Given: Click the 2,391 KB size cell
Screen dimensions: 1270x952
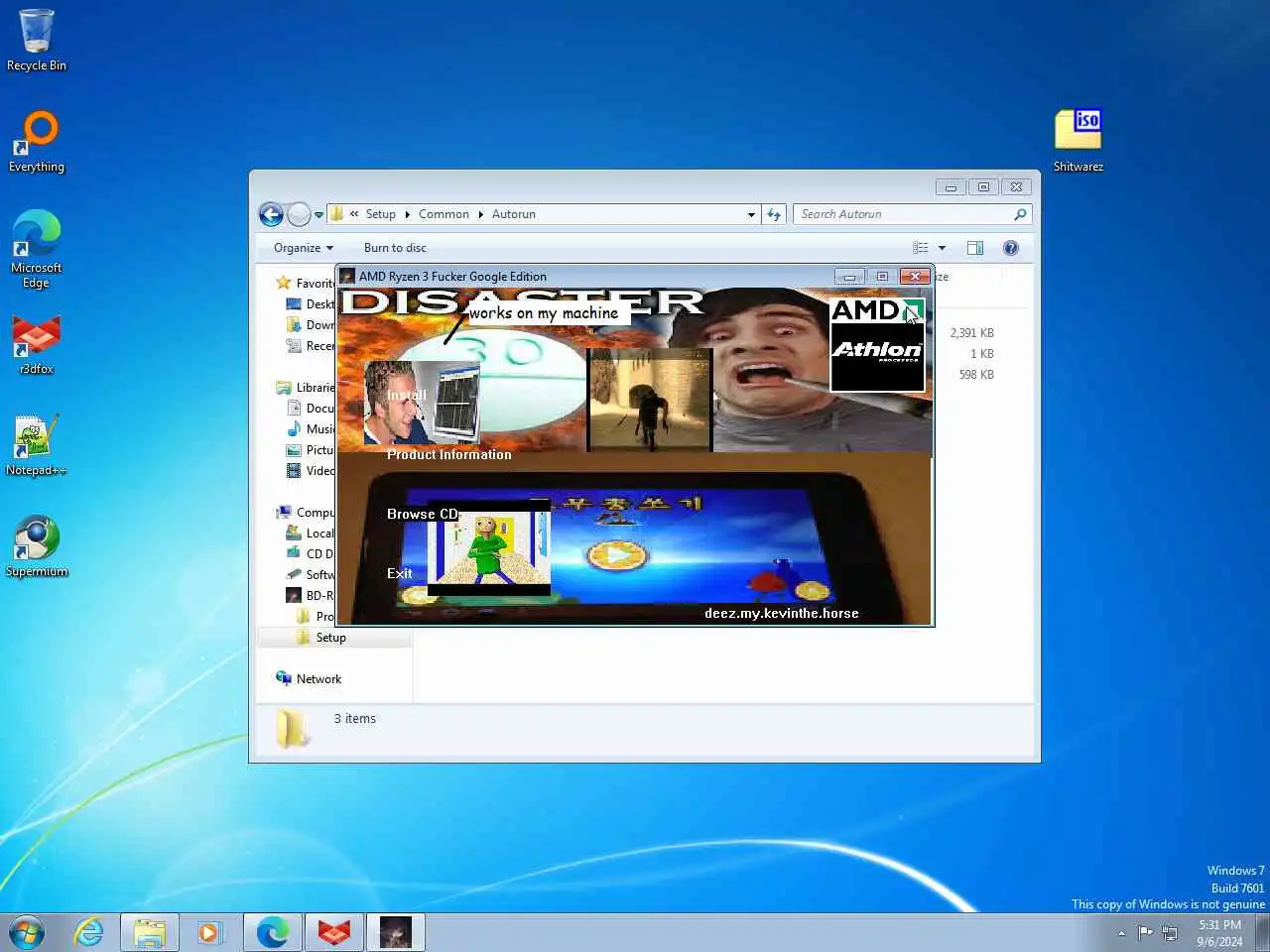Looking at the screenshot, I should pos(971,333).
